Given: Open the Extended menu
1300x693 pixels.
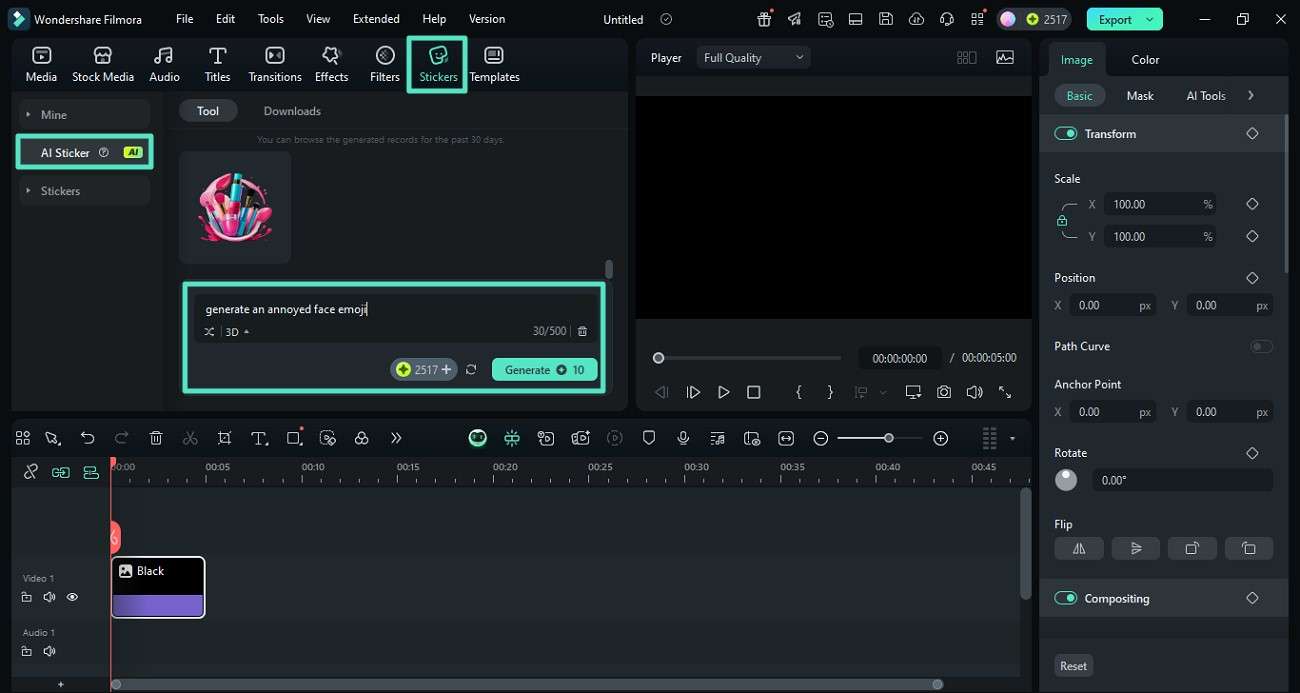Looking at the screenshot, I should click(376, 19).
